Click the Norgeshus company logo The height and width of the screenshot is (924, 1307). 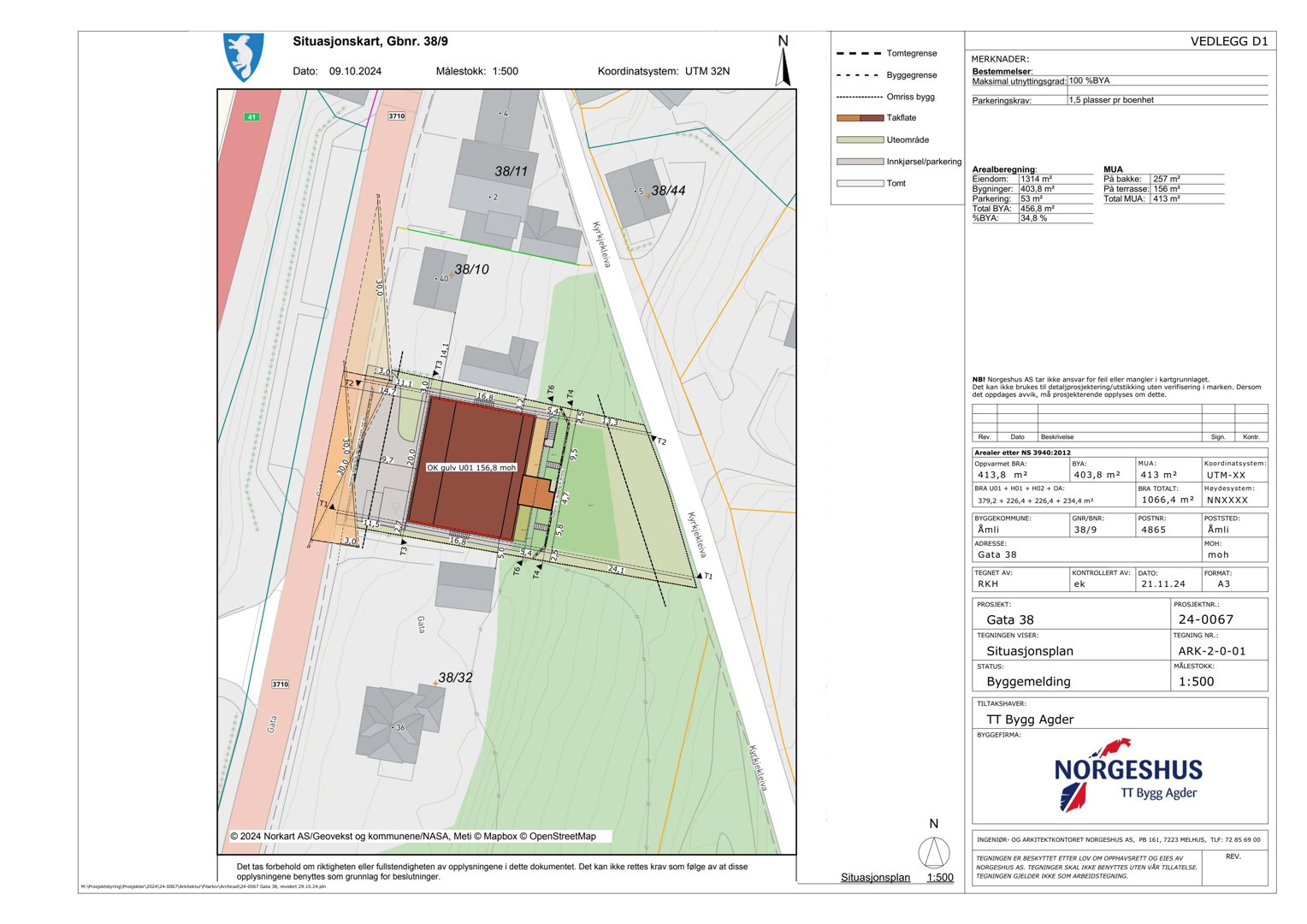pos(1127,775)
